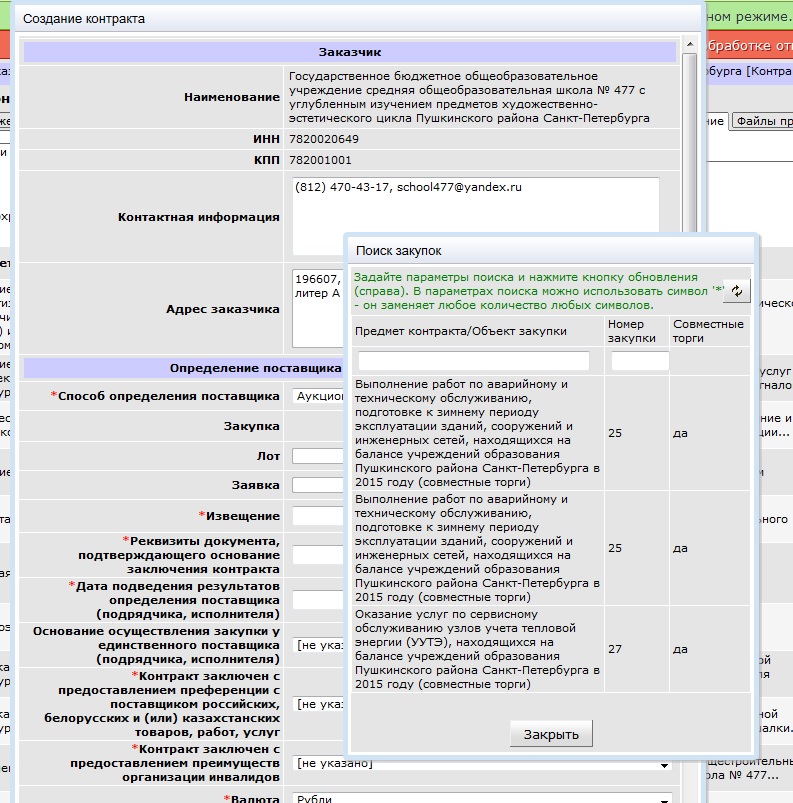The width and height of the screenshot is (793, 803).
Task: Select the УУТЭ service purchase row
Action: coord(551,649)
